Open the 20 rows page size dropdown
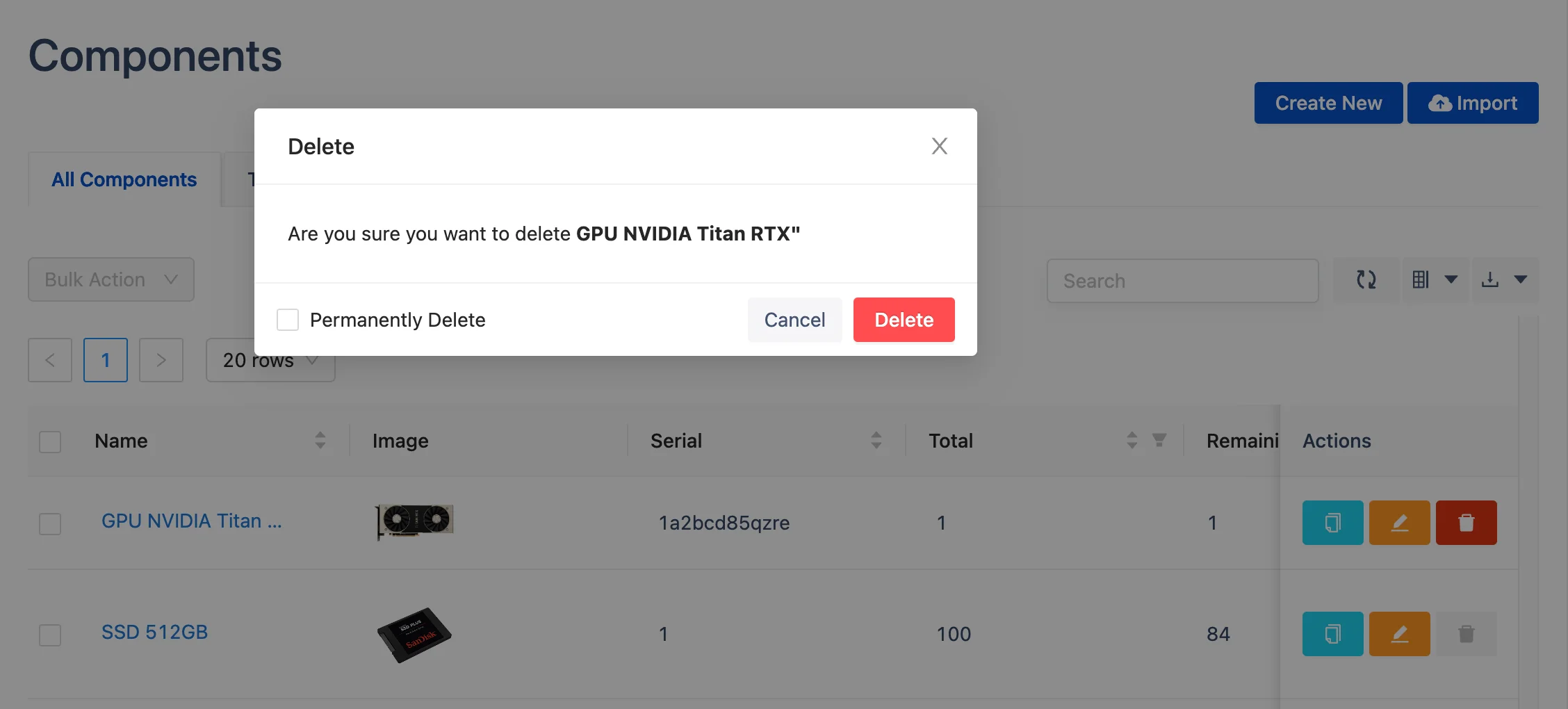1568x709 pixels. 270,360
